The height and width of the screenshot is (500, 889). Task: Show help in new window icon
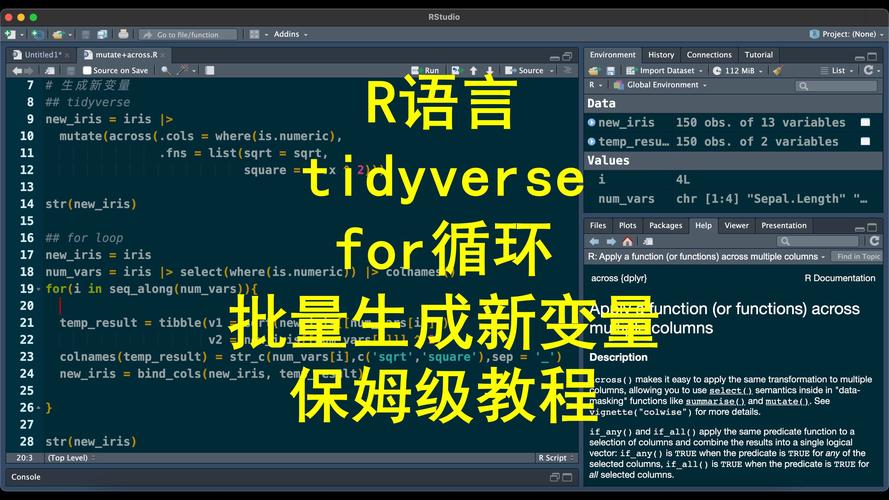click(648, 241)
